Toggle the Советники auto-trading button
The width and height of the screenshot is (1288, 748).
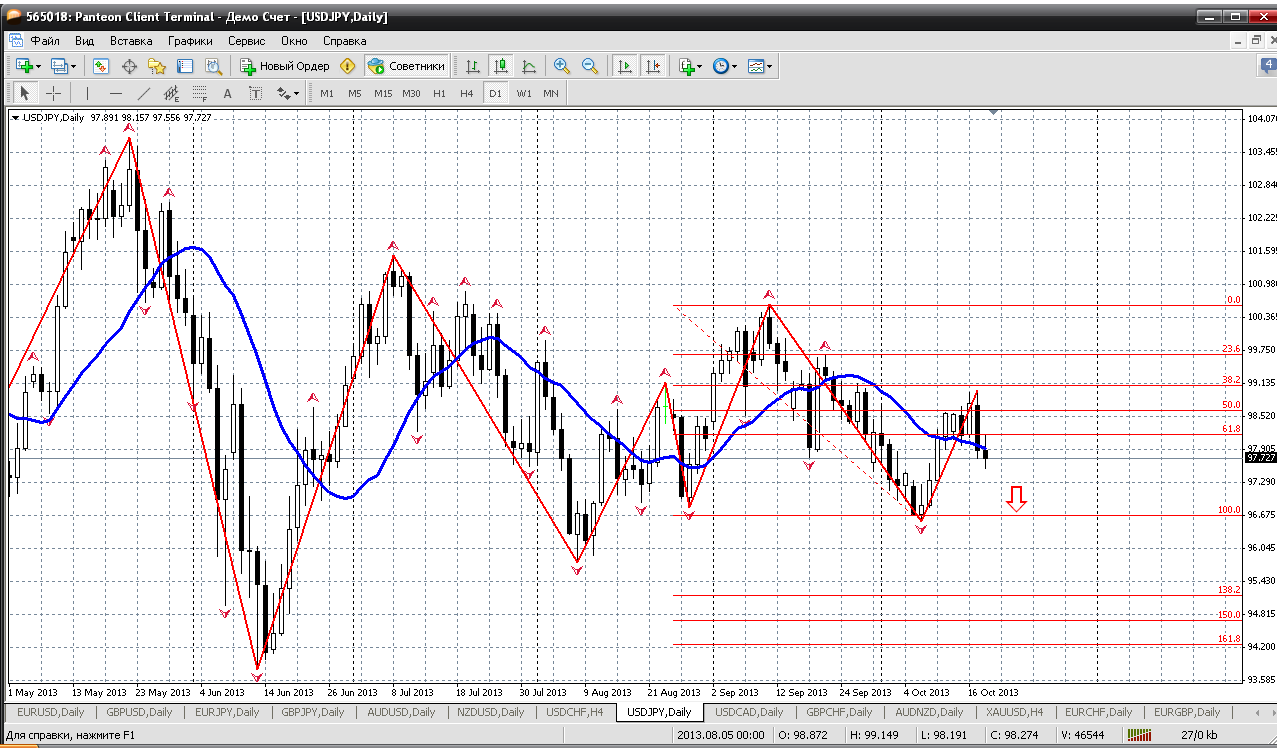tap(406, 66)
